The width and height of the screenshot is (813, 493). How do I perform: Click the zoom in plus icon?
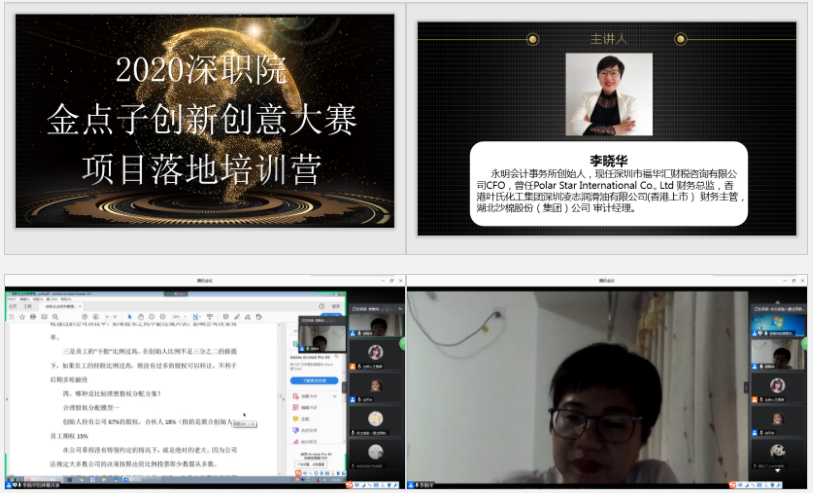point(162,317)
